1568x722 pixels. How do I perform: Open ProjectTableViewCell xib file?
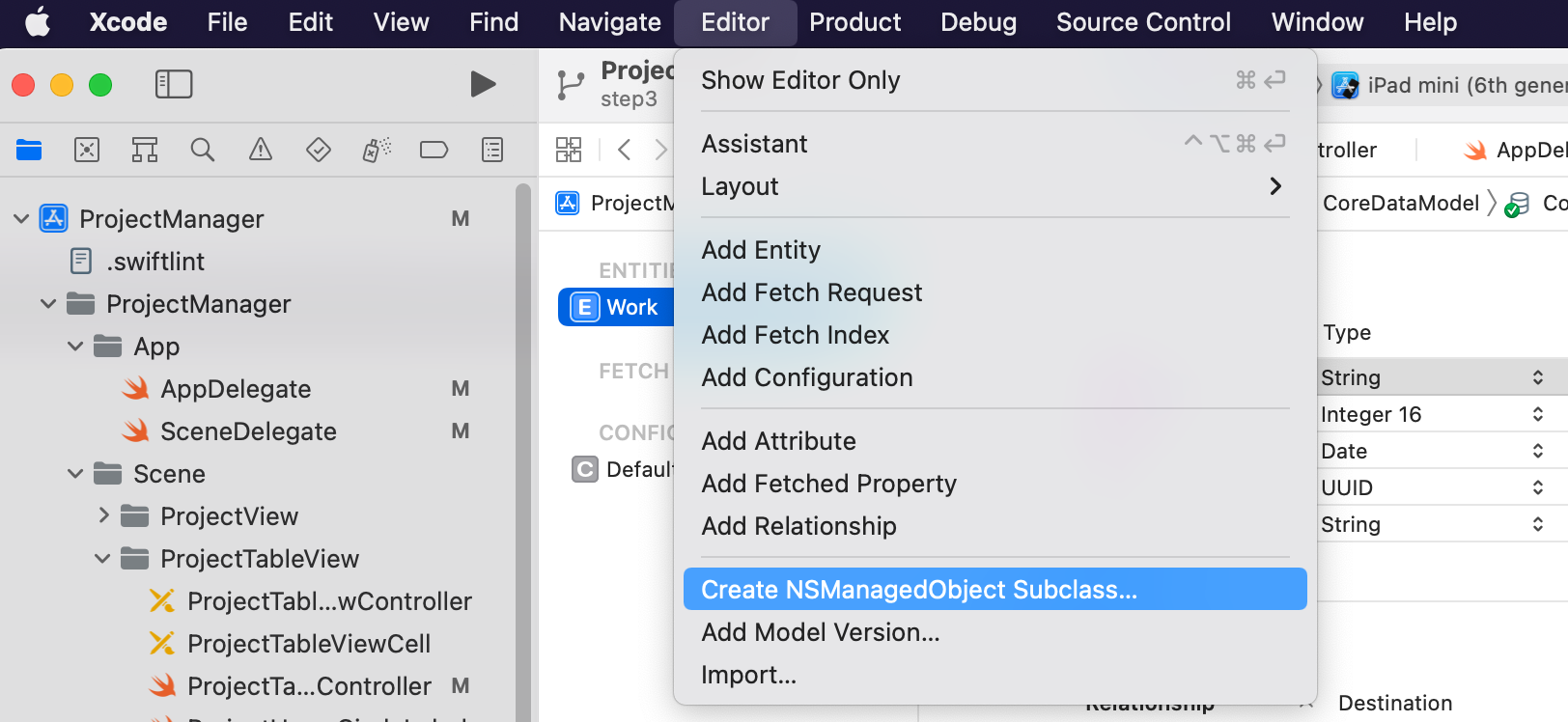(x=309, y=644)
